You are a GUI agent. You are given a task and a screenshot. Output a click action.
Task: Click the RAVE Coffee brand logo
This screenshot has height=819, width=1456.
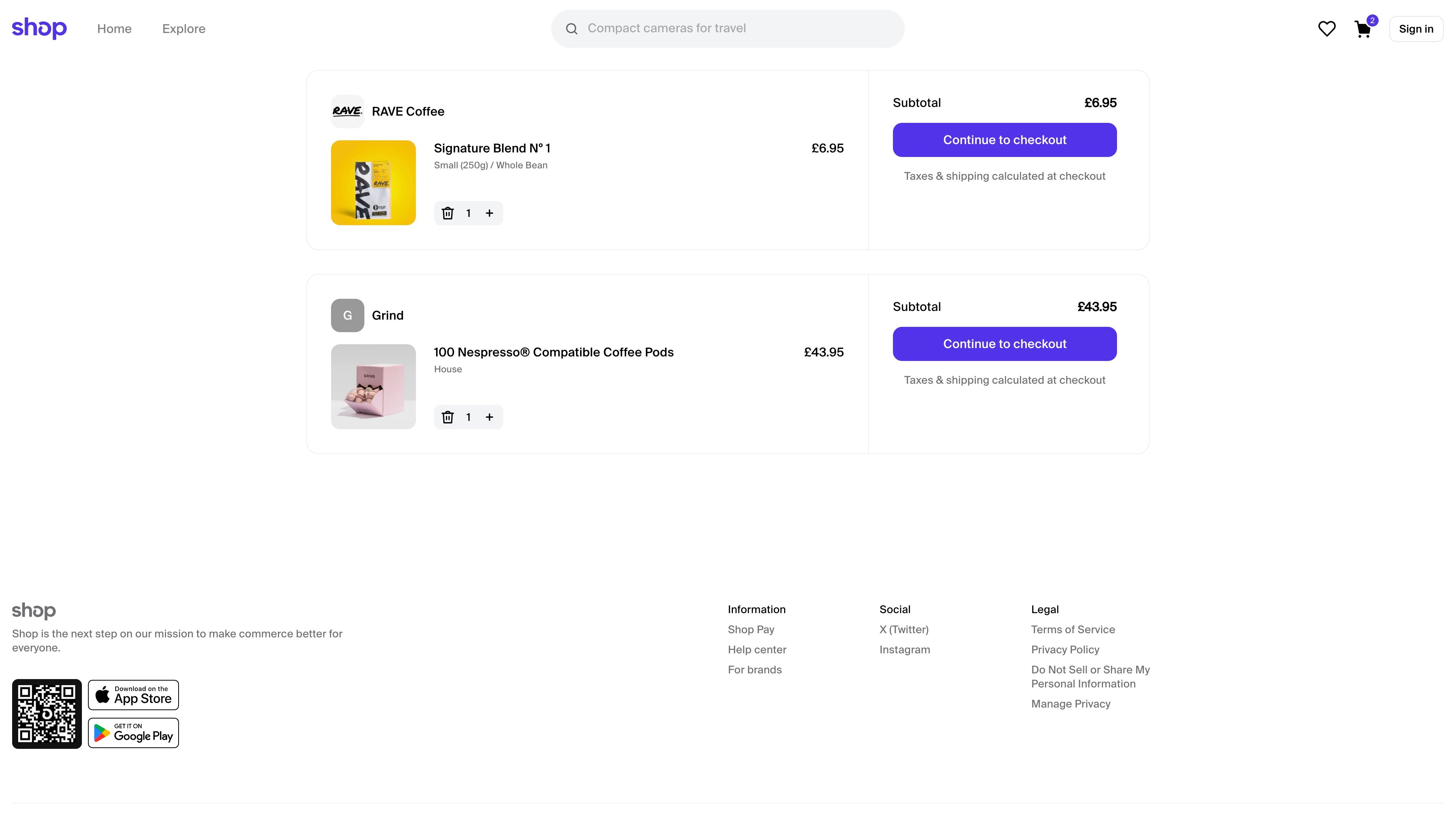347,111
